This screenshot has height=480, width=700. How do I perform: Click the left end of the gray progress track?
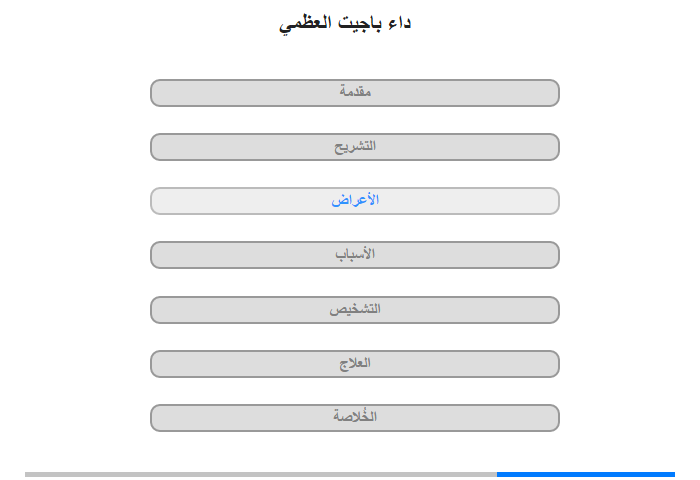coord(30,474)
